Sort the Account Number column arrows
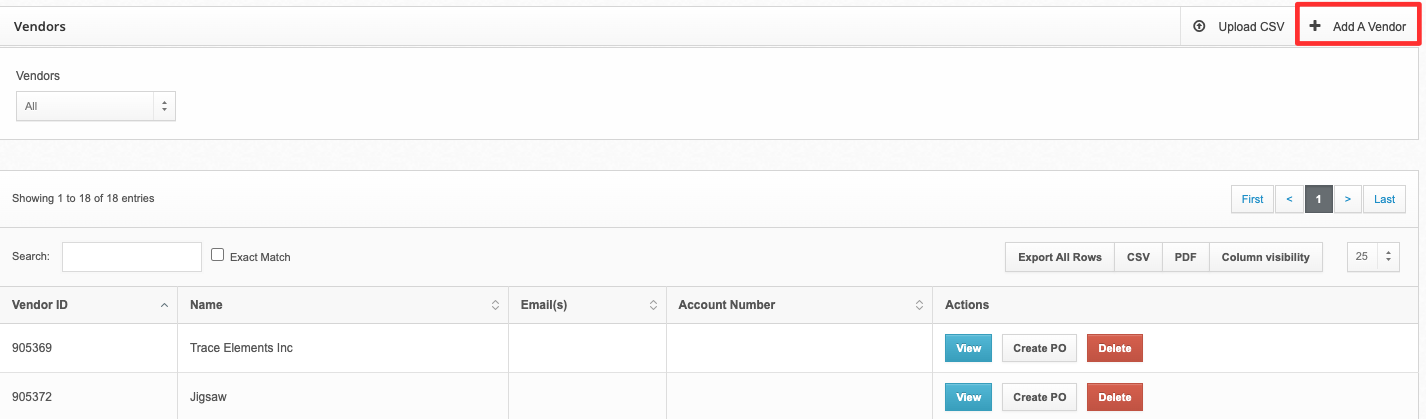The image size is (1426, 419). (x=919, y=305)
